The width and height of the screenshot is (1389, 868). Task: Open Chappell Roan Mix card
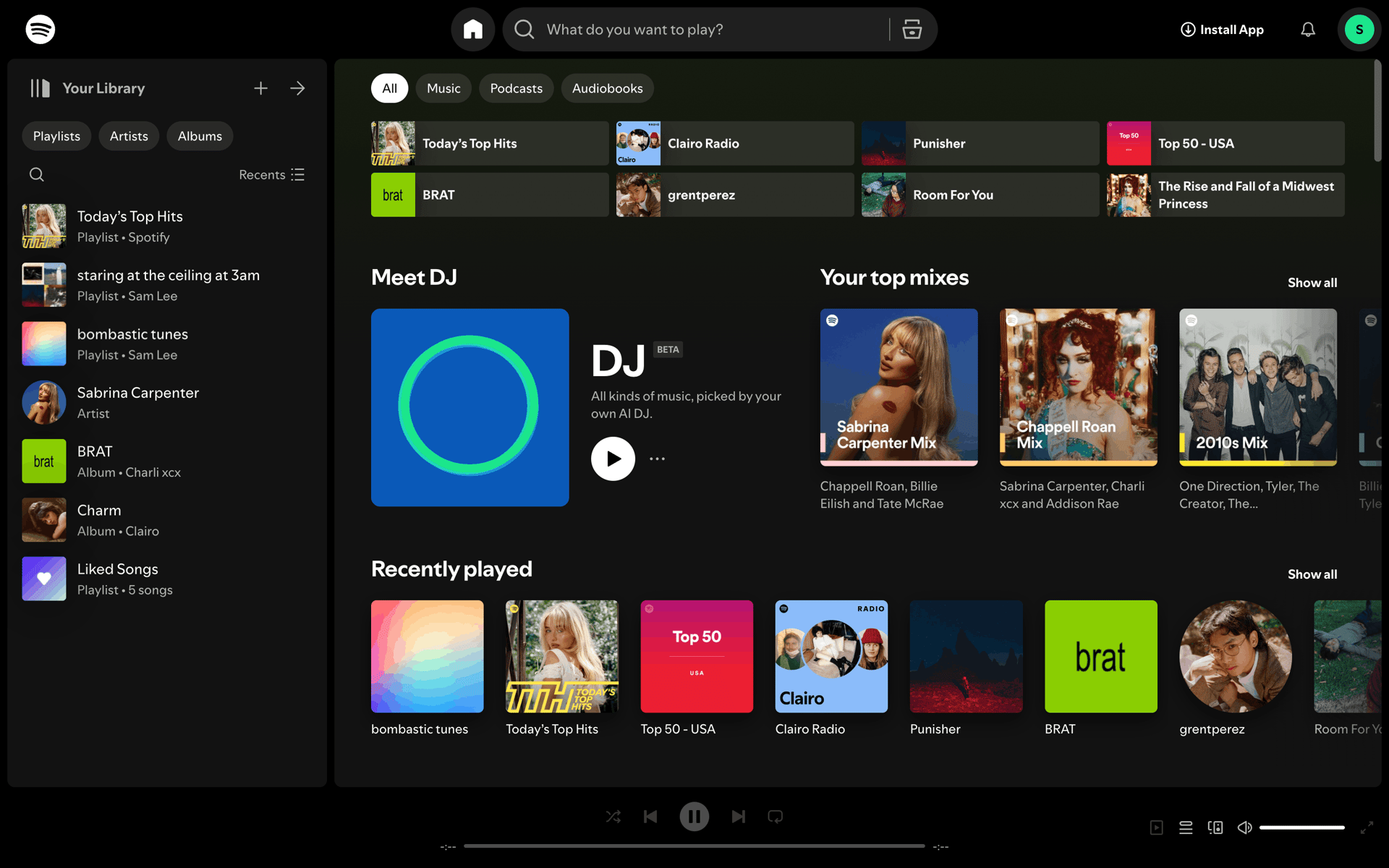click(1078, 411)
